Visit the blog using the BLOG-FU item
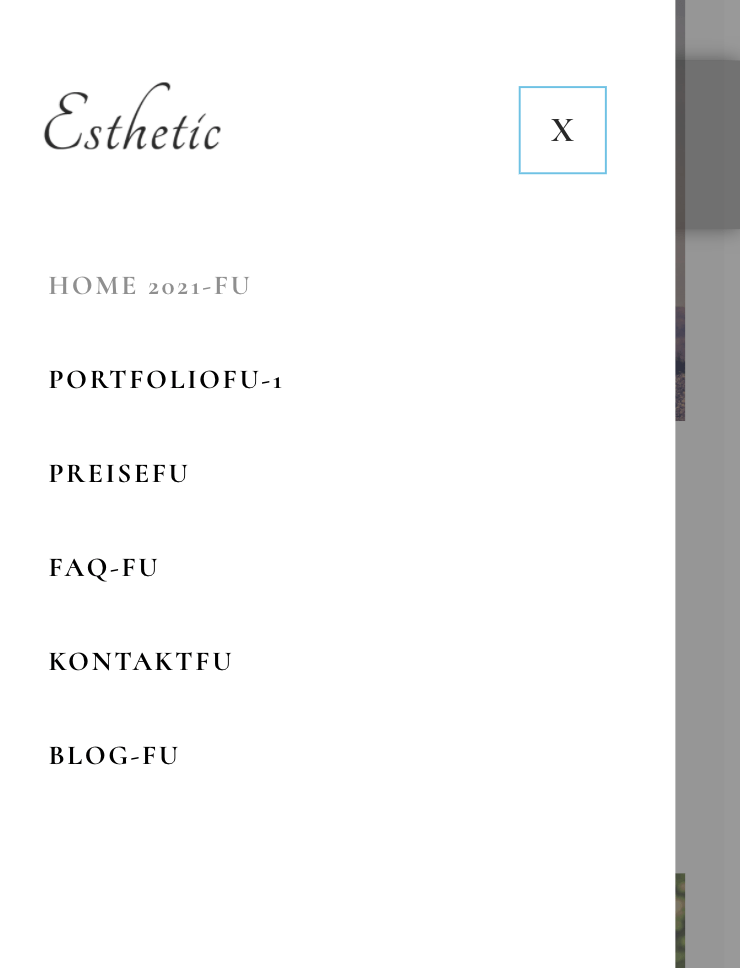The width and height of the screenshot is (740, 968). click(114, 755)
